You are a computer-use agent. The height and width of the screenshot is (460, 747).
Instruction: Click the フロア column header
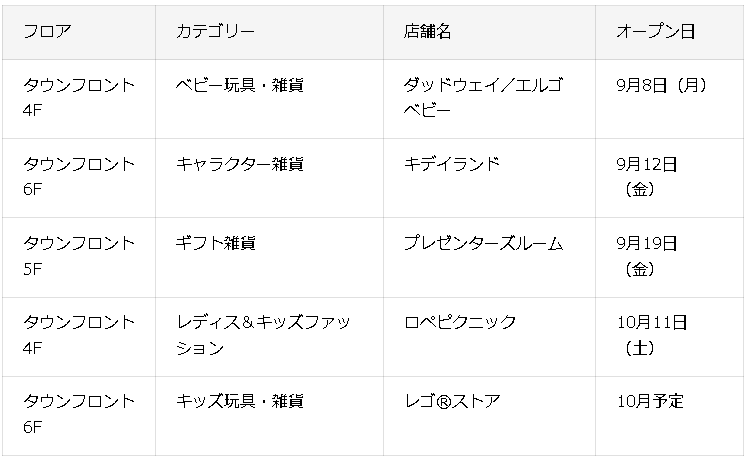click(79, 32)
